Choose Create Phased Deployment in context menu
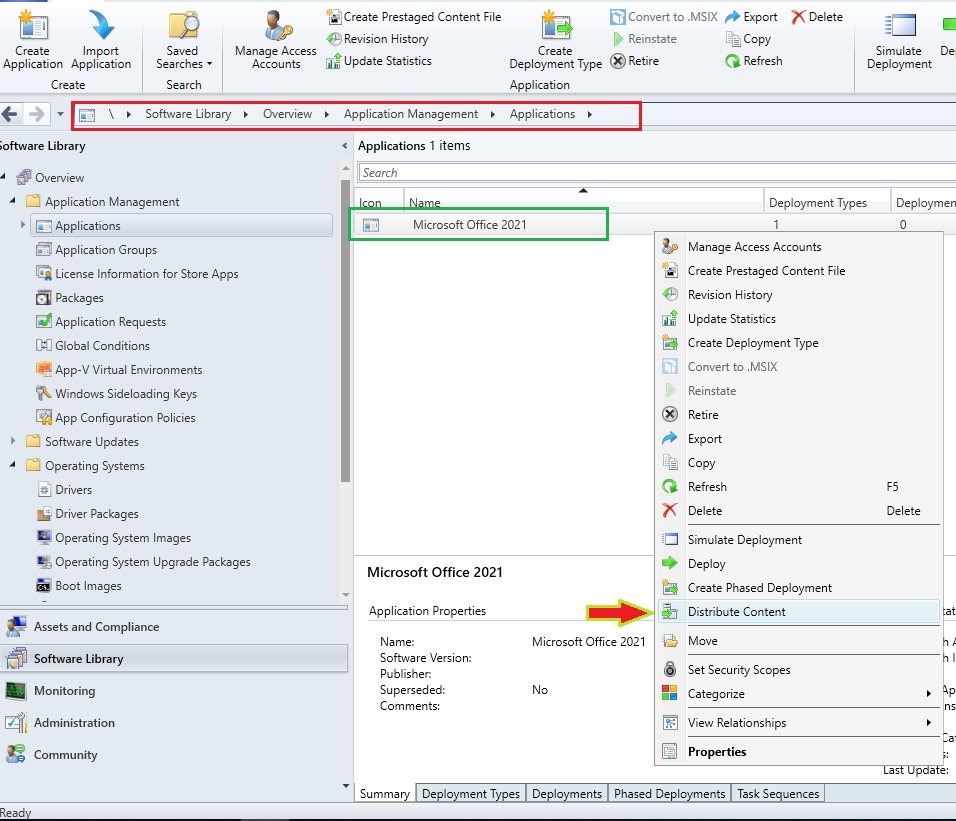This screenshot has width=956, height=821. point(798,588)
